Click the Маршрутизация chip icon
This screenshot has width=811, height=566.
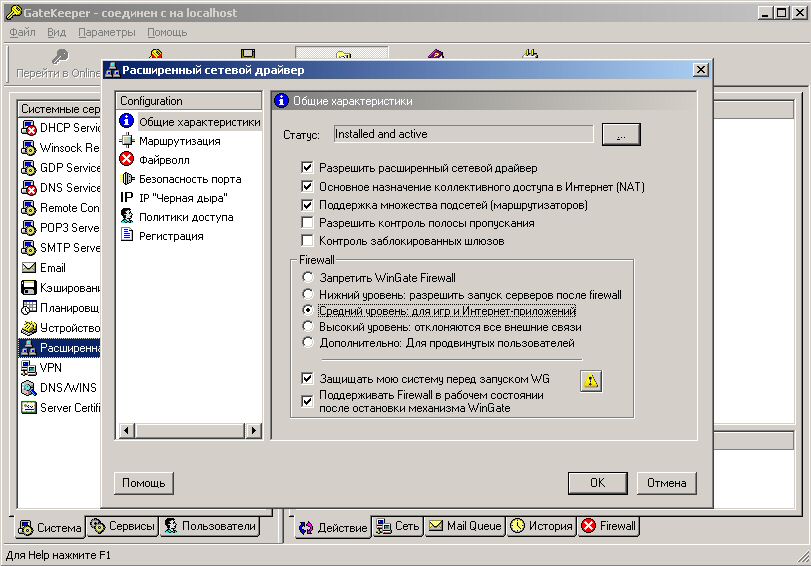127,140
